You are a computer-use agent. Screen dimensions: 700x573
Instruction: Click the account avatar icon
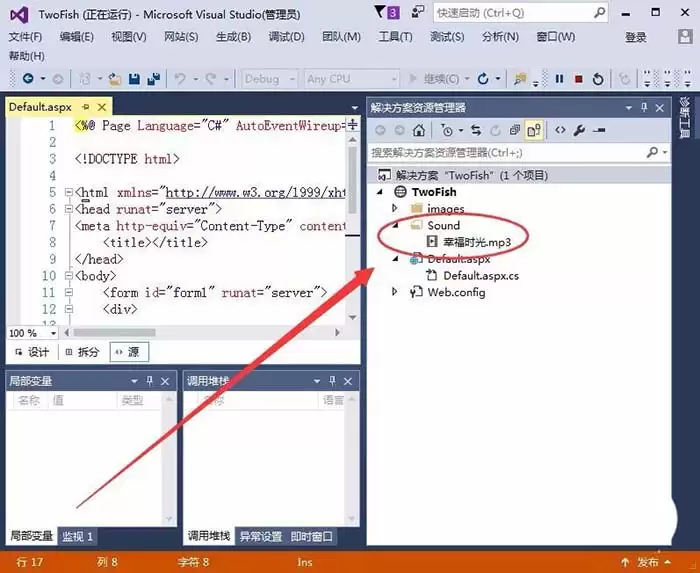coord(685,37)
